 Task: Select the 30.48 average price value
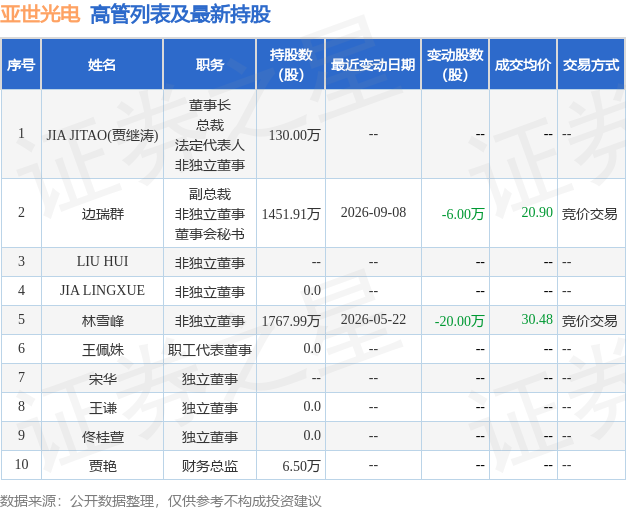click(x=537, y=319)
